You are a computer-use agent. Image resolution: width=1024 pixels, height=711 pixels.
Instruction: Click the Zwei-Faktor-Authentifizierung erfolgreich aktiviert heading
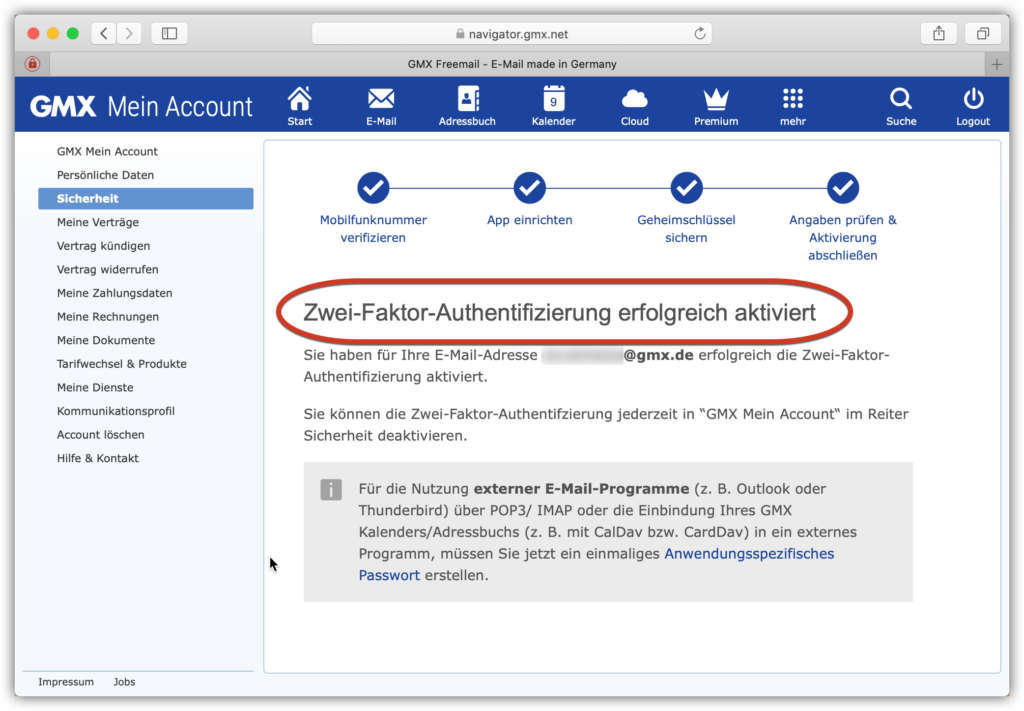tap(560, 313)
